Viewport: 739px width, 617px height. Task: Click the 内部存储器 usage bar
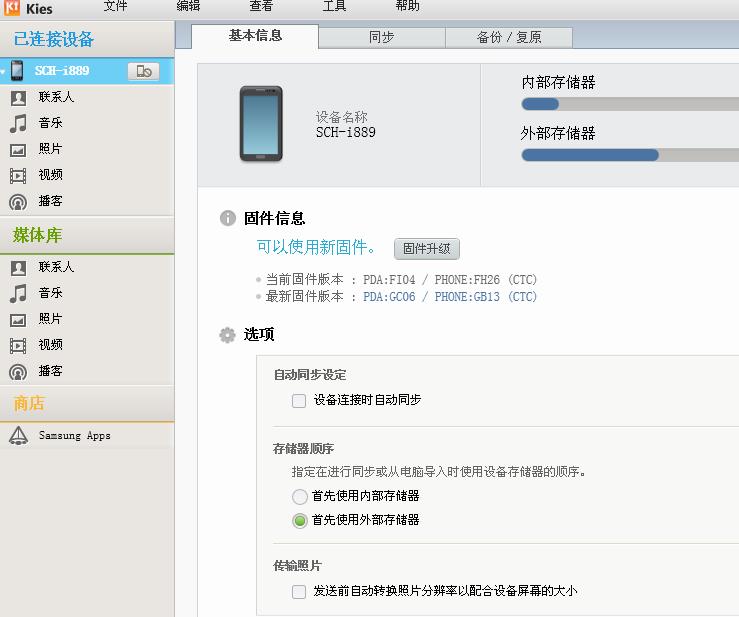tap(630, 104)
